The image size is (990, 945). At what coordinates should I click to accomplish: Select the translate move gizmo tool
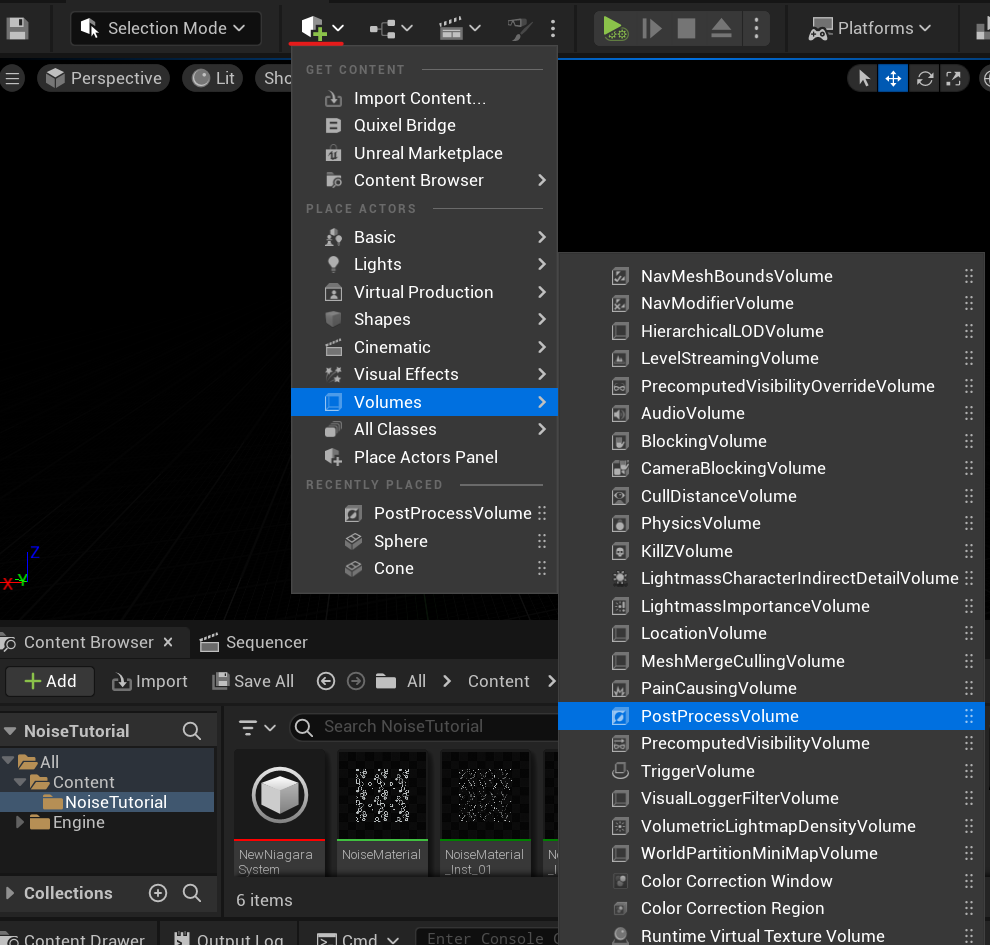coord(893,78)
